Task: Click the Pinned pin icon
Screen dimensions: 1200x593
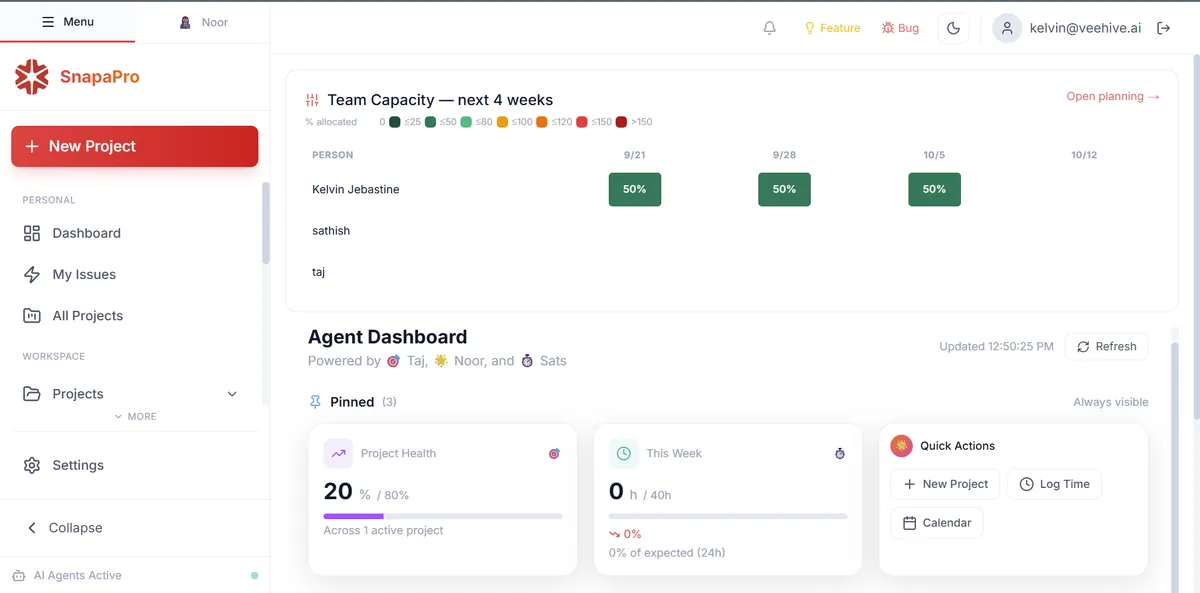Action: (x=315, y=402)
